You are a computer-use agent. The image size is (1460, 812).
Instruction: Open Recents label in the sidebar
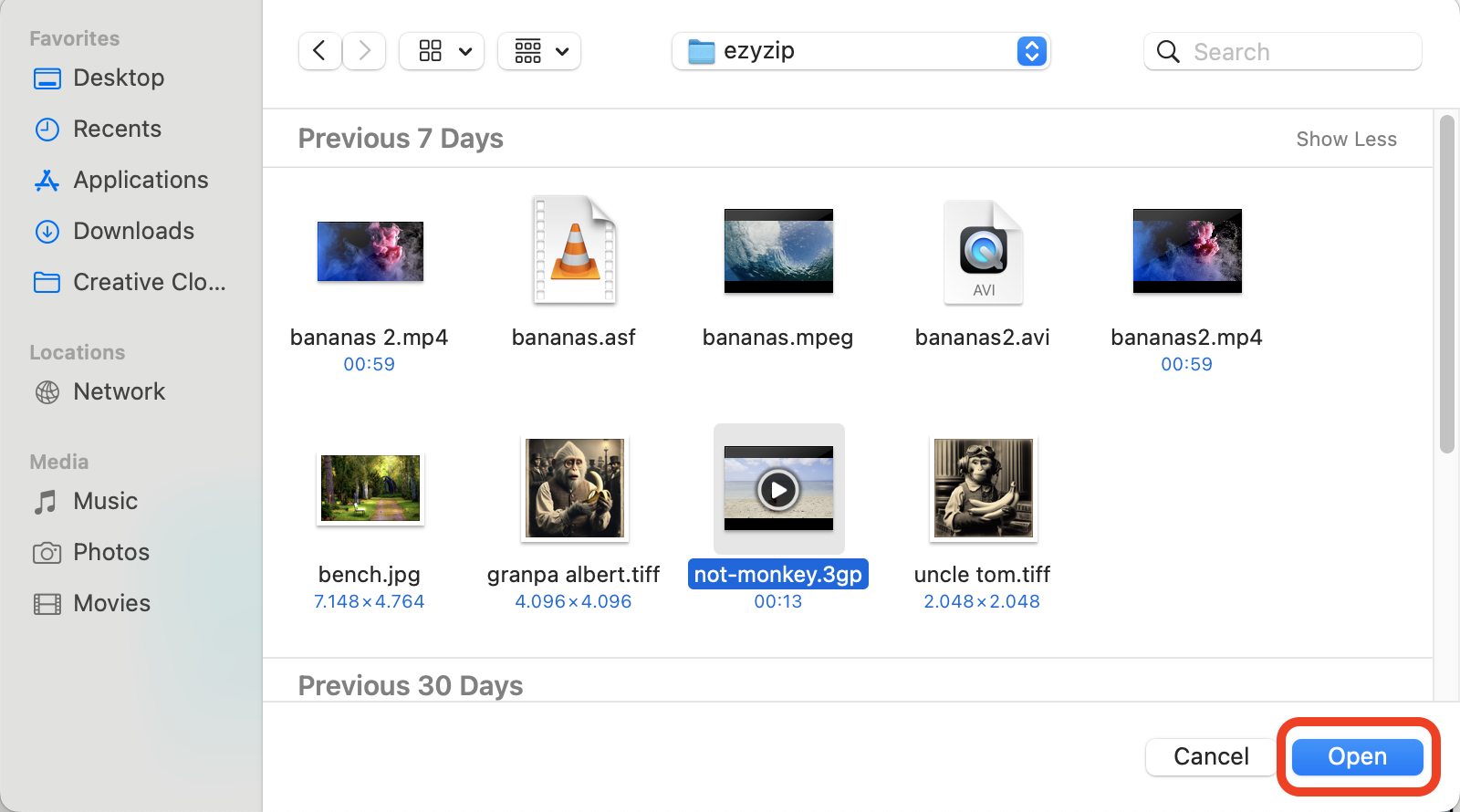tap(117, 130)
